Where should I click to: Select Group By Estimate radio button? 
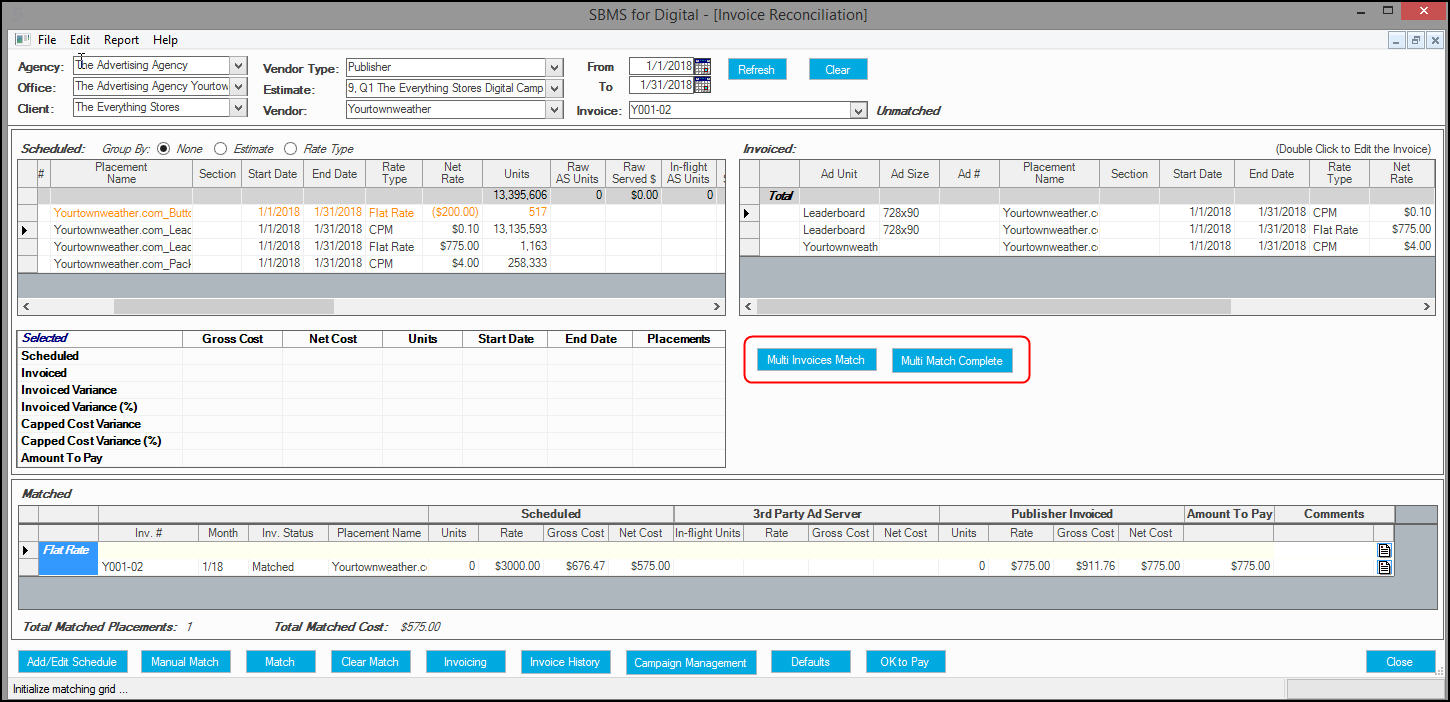[221, 148]
